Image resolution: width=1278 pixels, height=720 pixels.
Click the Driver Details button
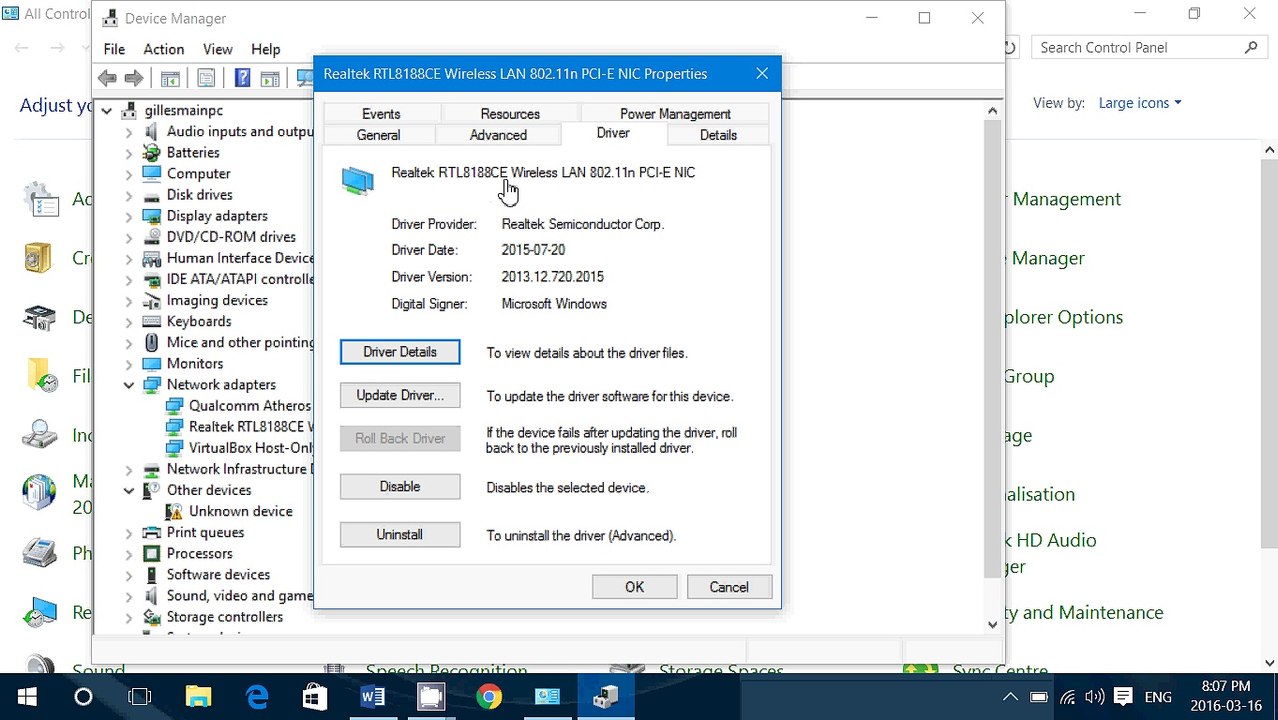coord(400,352)
